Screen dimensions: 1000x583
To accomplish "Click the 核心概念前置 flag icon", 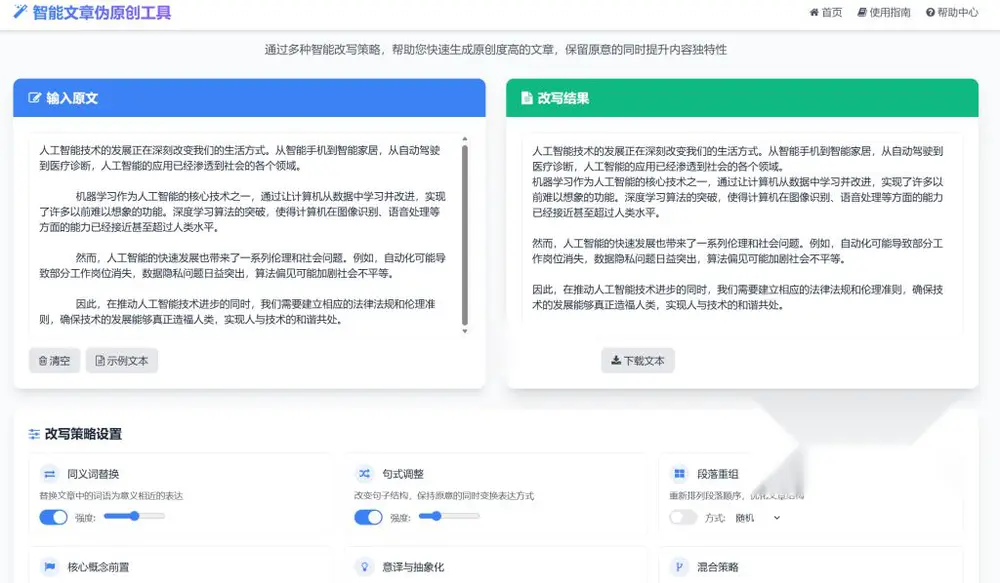I will (x=49, y=567).
